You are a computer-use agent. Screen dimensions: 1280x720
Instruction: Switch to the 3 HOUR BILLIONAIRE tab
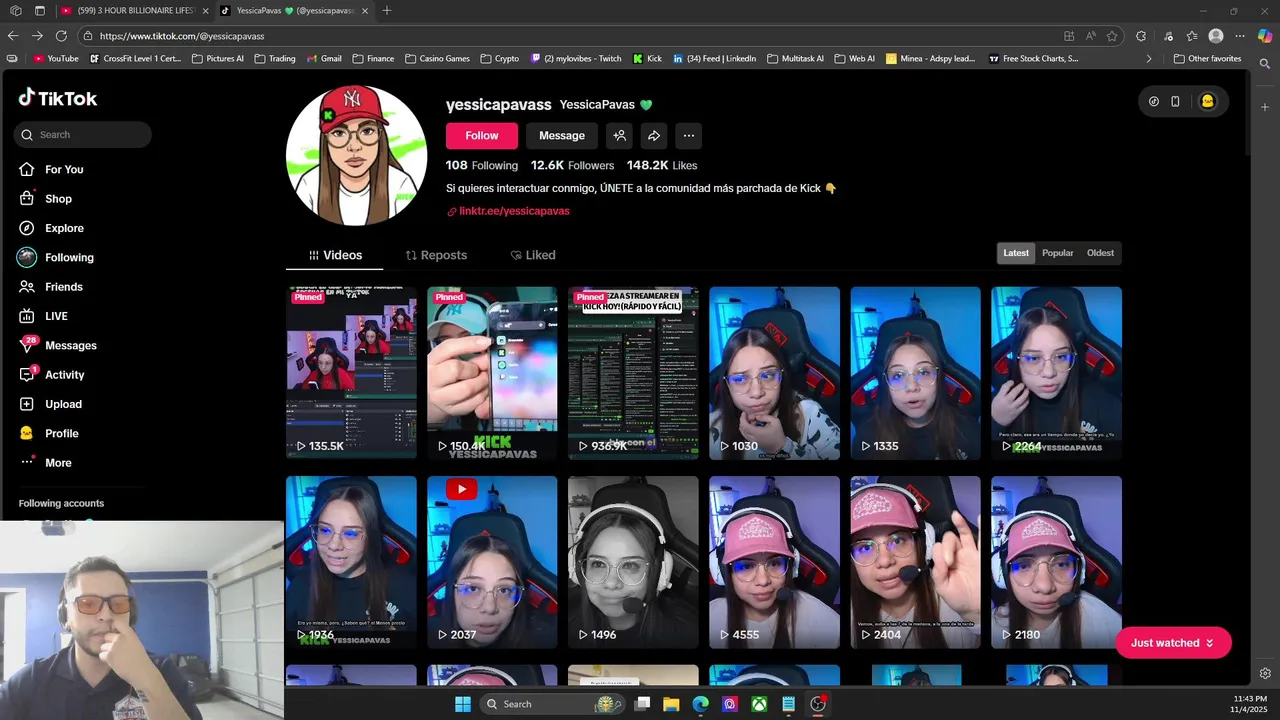tap(134, 11)
